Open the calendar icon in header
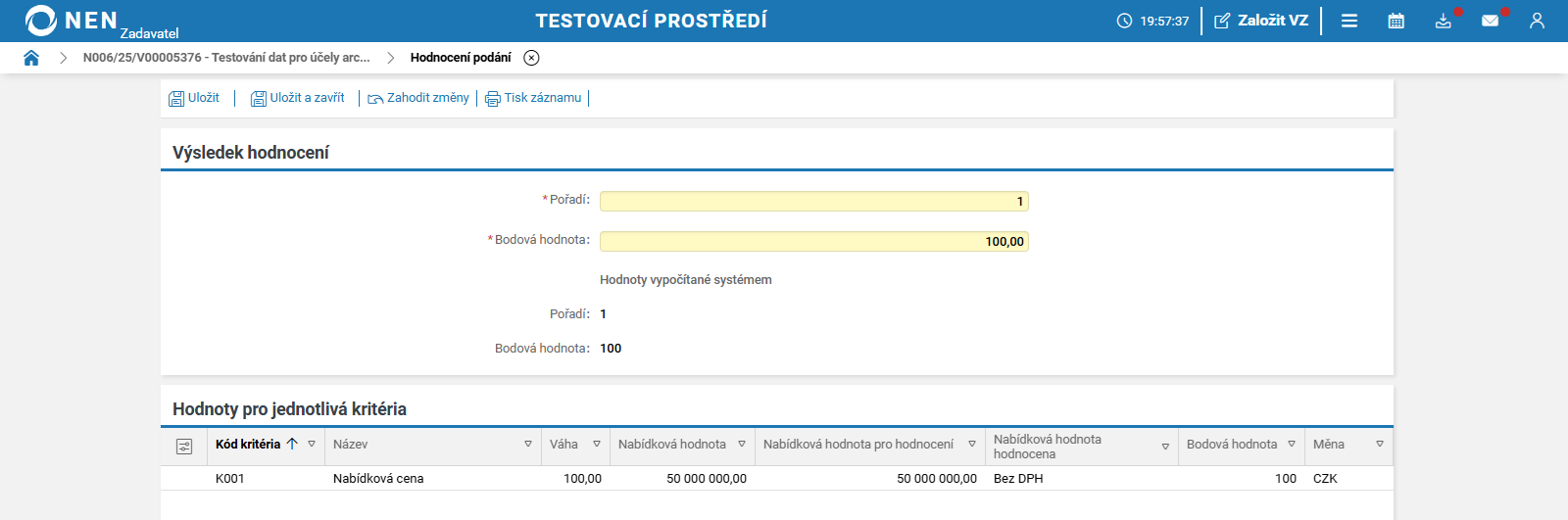1568x520 pixels. pyautogui.click(x=1396, y=21)
